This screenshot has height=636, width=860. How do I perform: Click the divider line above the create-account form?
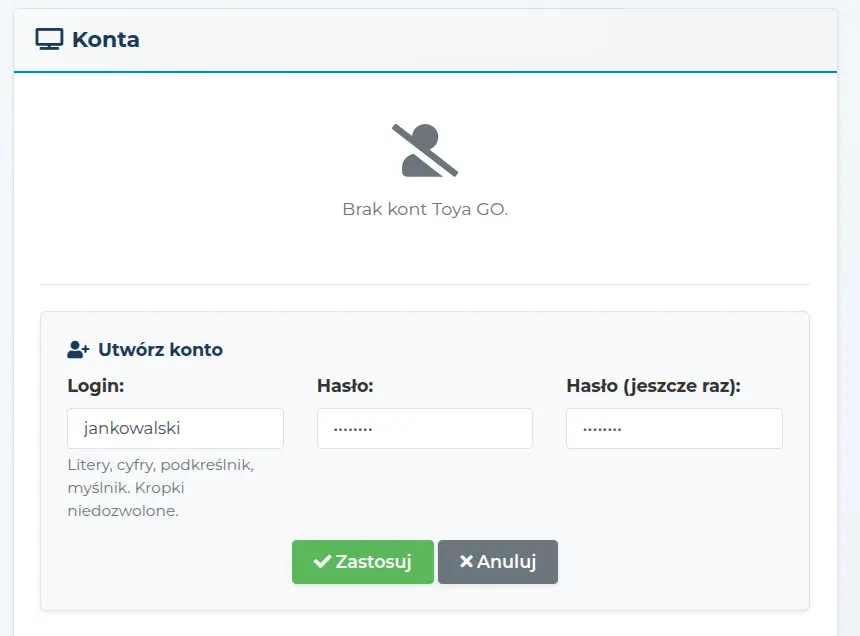pos(425,285)
